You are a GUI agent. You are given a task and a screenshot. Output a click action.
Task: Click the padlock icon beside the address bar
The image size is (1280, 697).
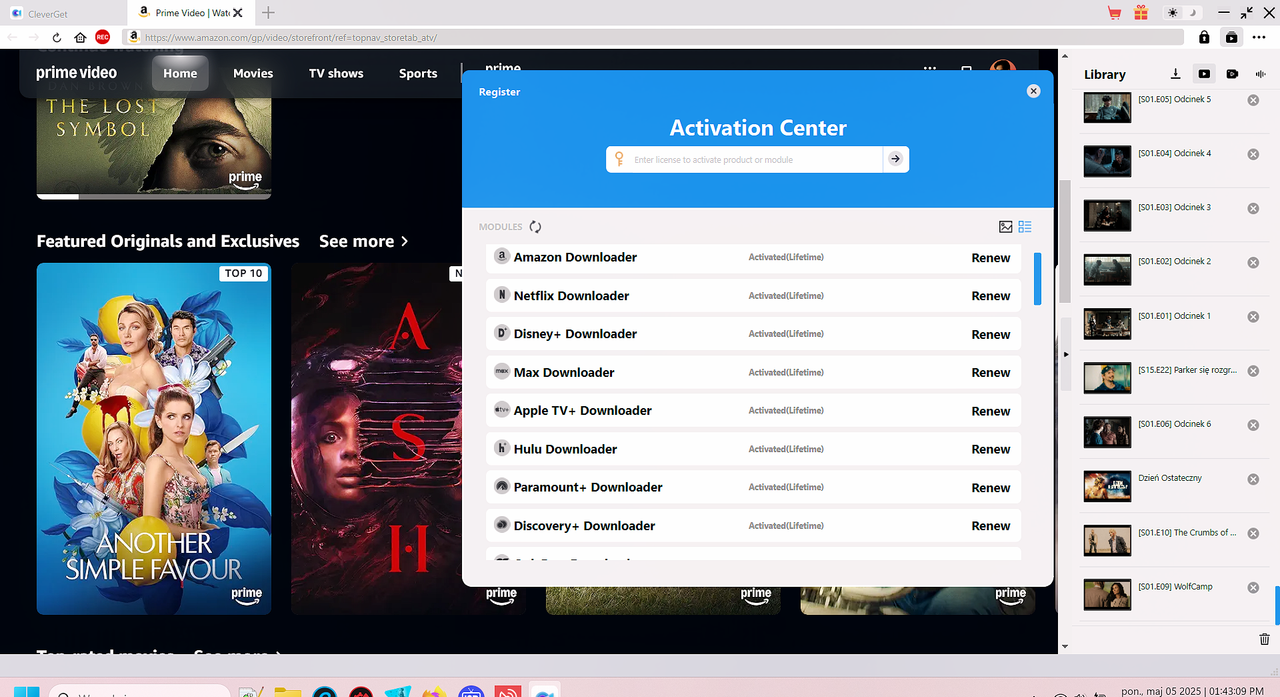coord(1204,37)
